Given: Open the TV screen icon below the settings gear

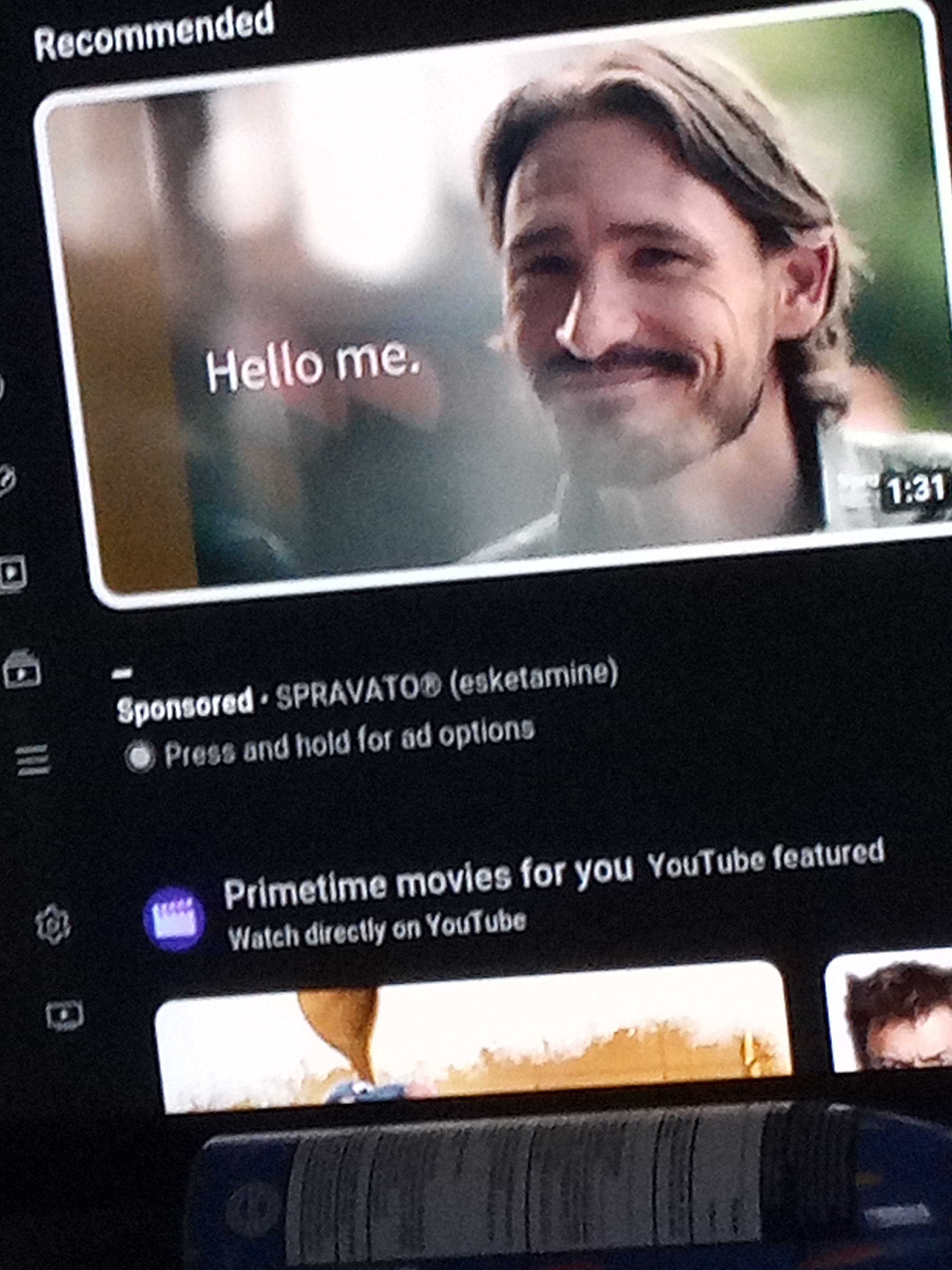Looking at the screenshot, I should 64,1016.
